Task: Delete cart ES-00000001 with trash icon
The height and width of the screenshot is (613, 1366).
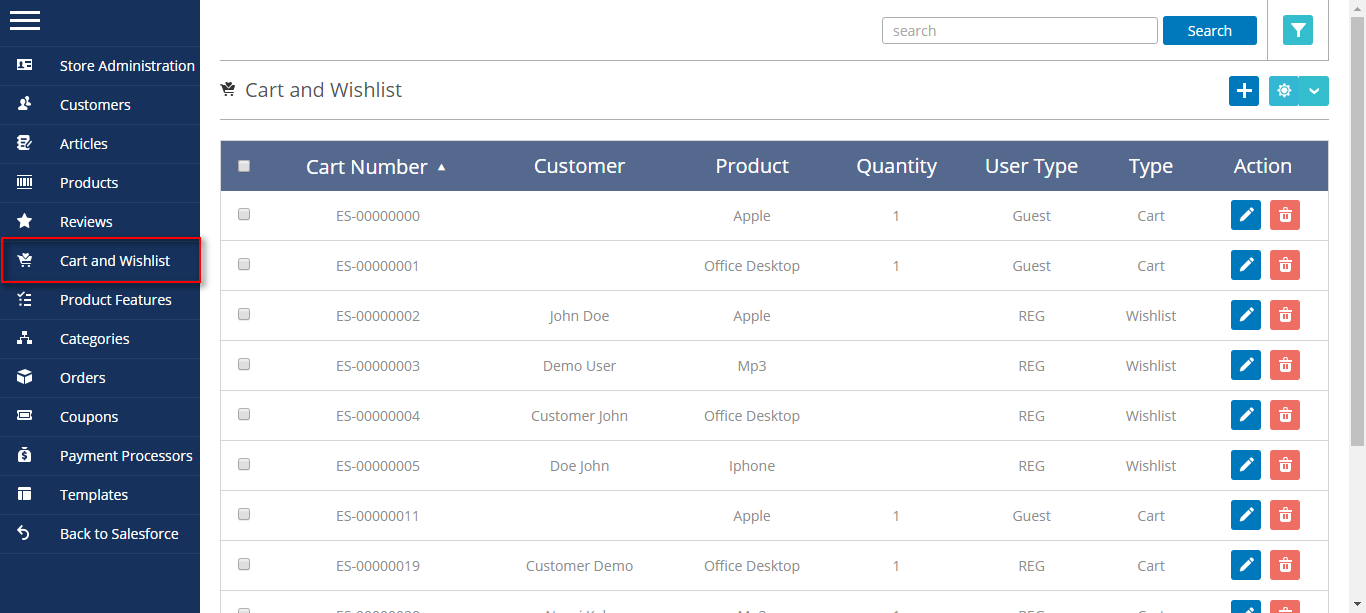Action: pos(1285,265)
